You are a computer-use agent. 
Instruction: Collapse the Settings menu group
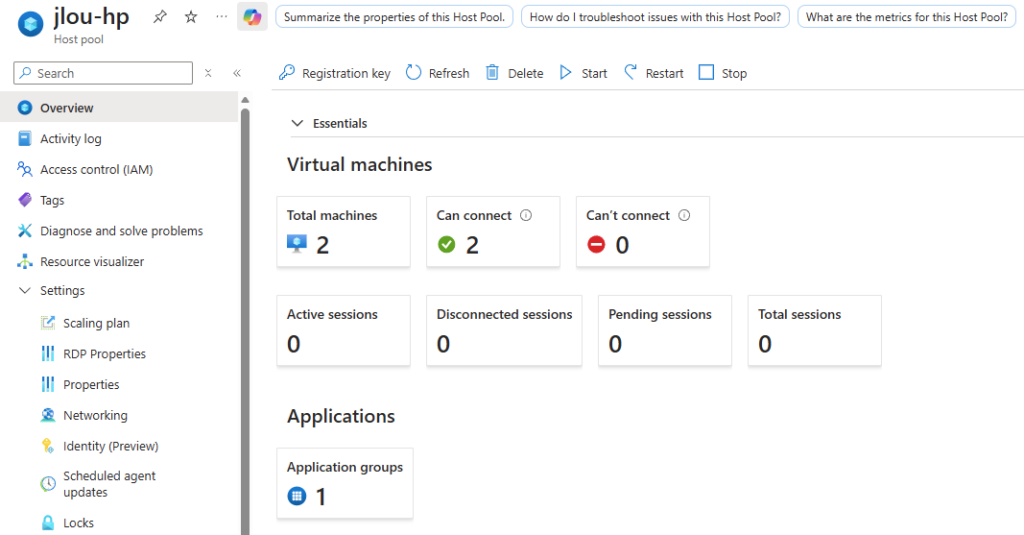[25, 291]
